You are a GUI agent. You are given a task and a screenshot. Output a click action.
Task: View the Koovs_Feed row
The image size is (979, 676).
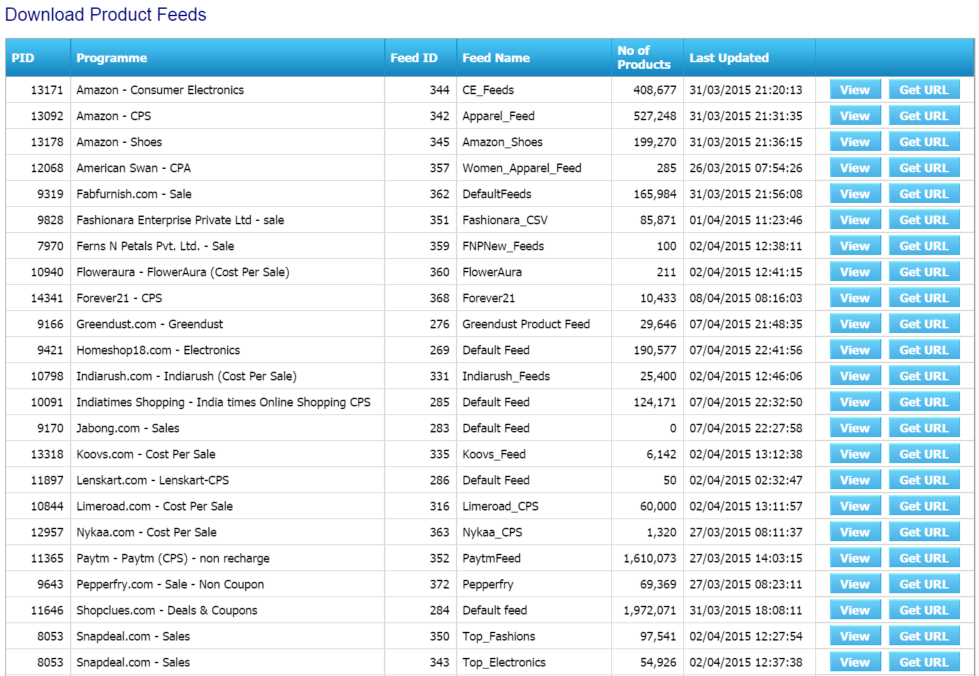[854, 454]
